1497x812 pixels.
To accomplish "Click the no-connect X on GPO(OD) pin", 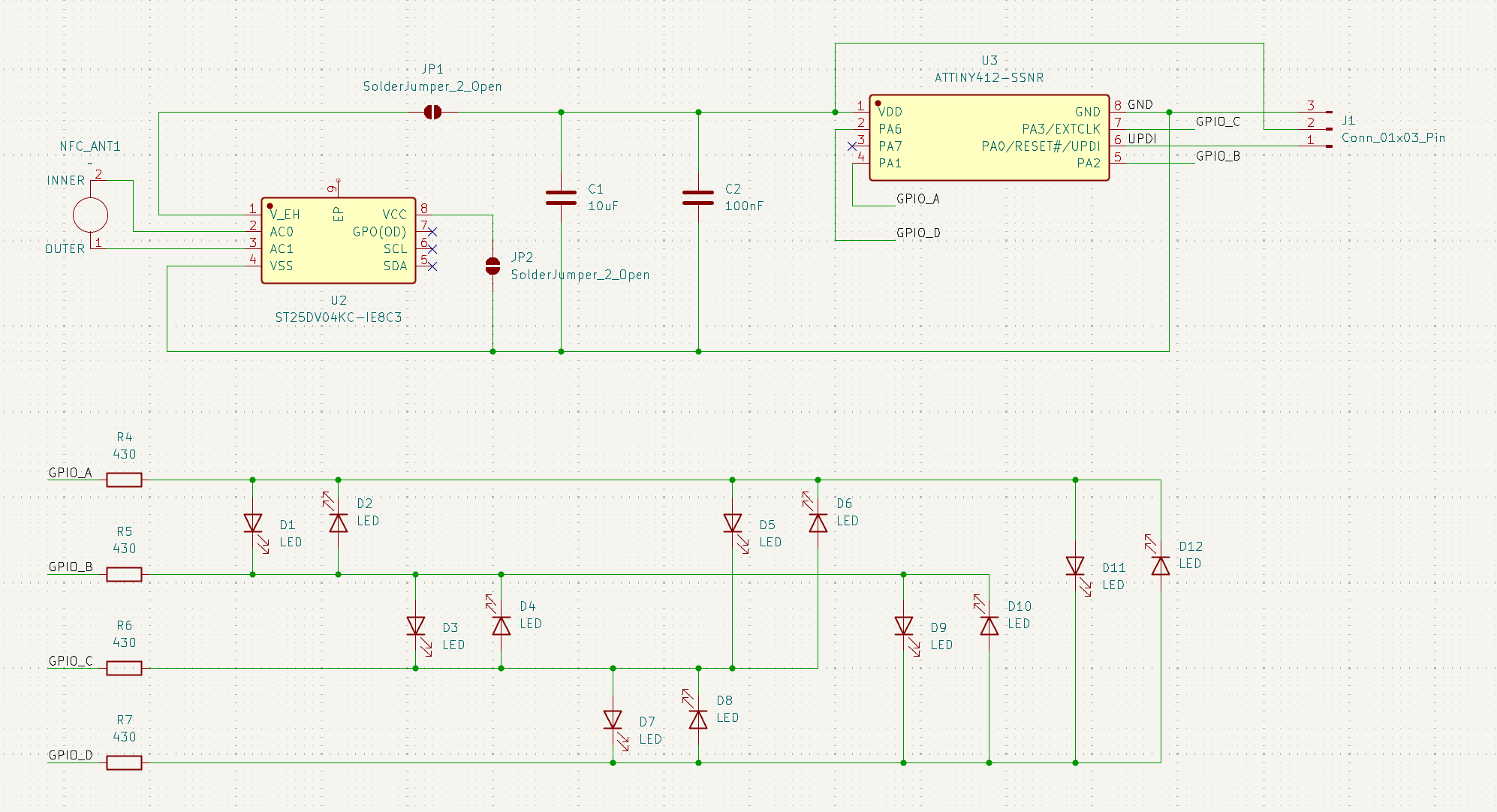I will (x=432, y=232).
